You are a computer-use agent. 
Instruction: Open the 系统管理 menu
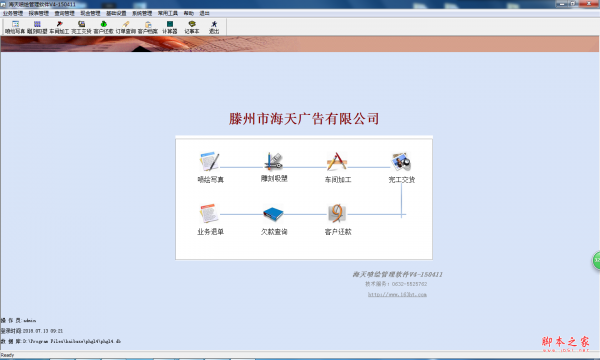tap(142, 13)
